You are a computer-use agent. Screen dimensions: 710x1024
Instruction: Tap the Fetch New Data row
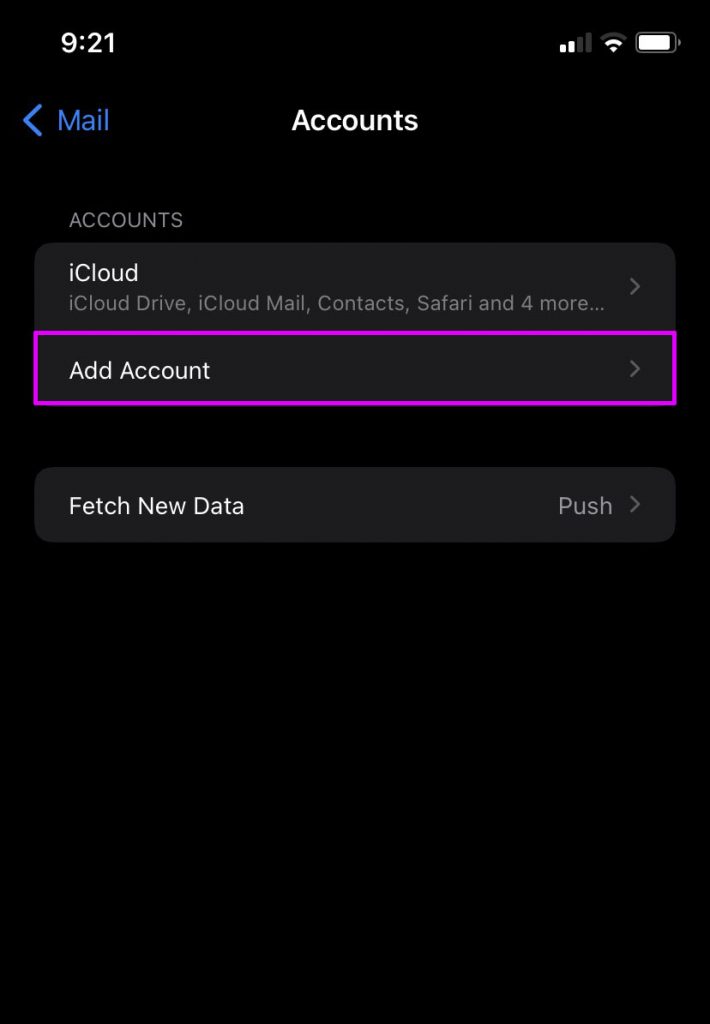[x=300, y=505]
